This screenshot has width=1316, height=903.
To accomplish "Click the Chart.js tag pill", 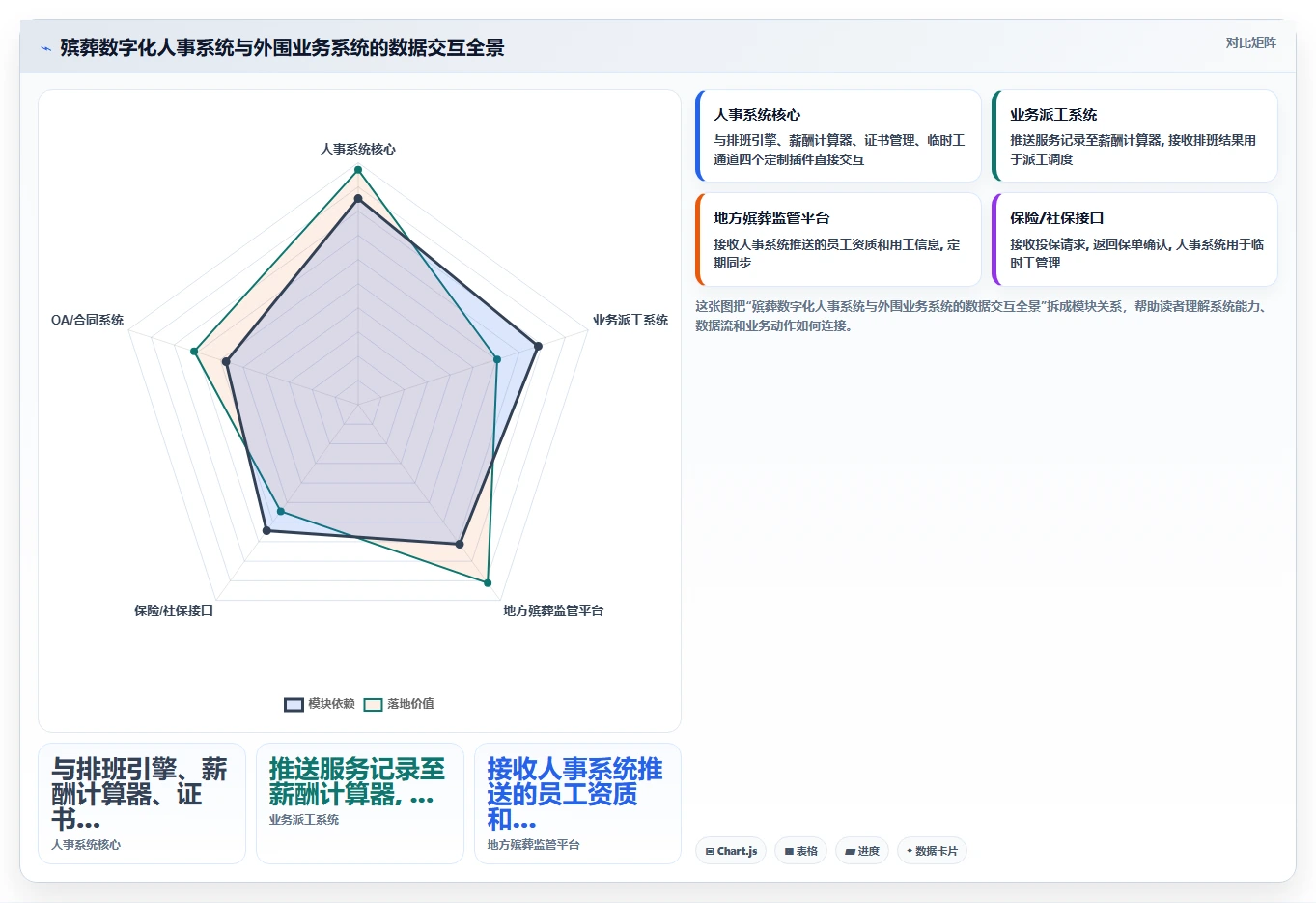I will (x=731, y=851).
